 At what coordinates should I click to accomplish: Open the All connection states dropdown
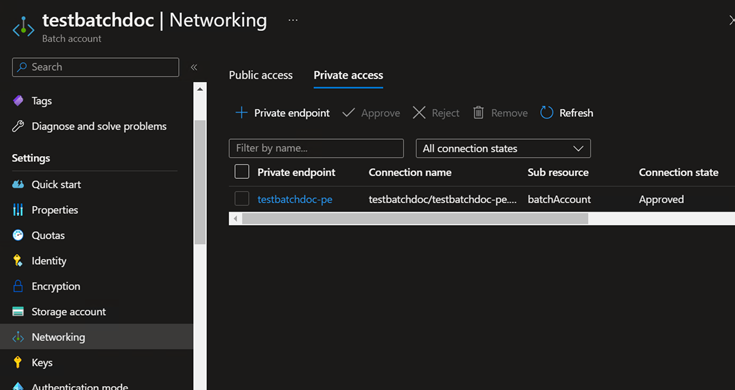tap(503, 149)
